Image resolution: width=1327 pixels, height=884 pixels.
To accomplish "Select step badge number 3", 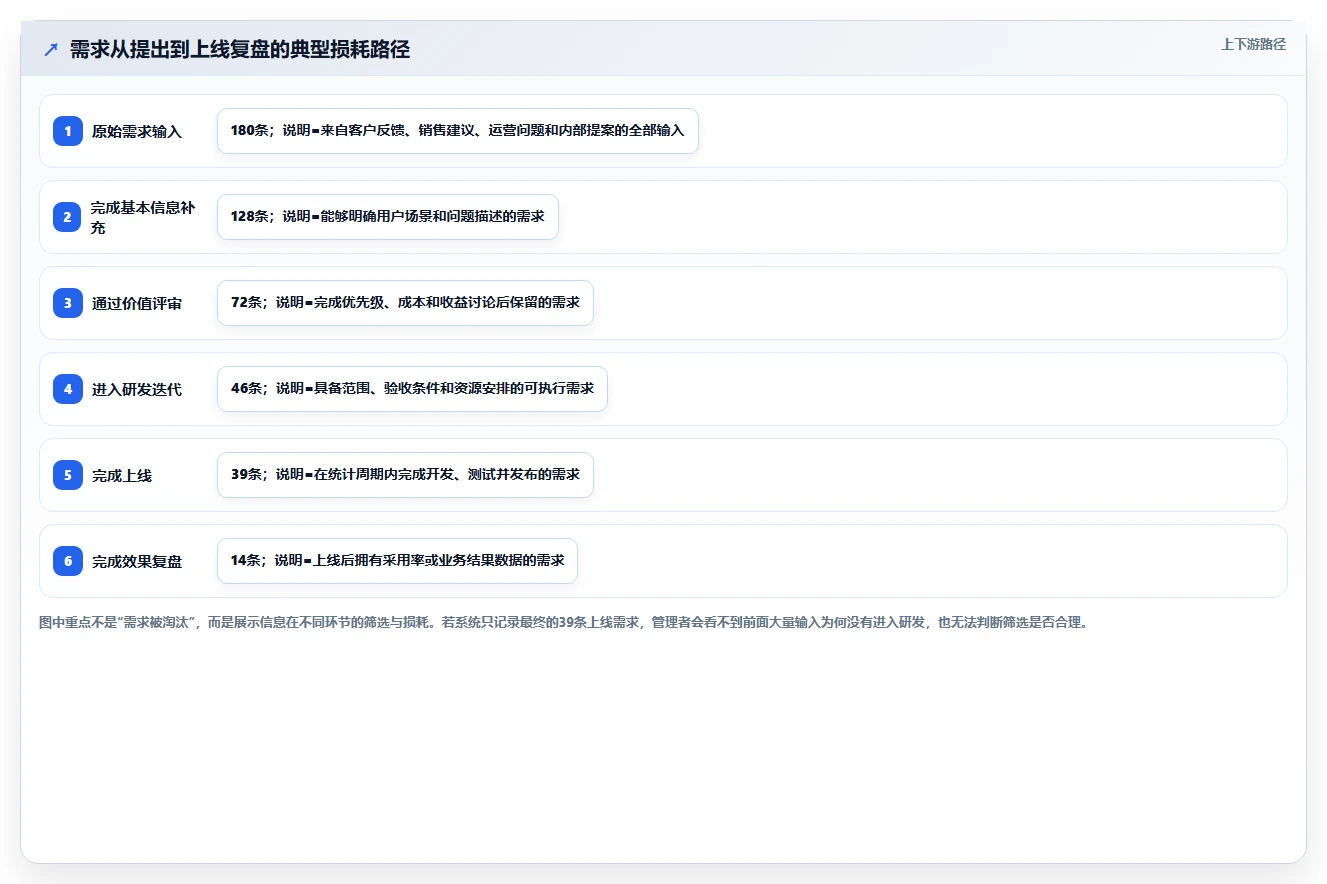I will click(68, 303).
